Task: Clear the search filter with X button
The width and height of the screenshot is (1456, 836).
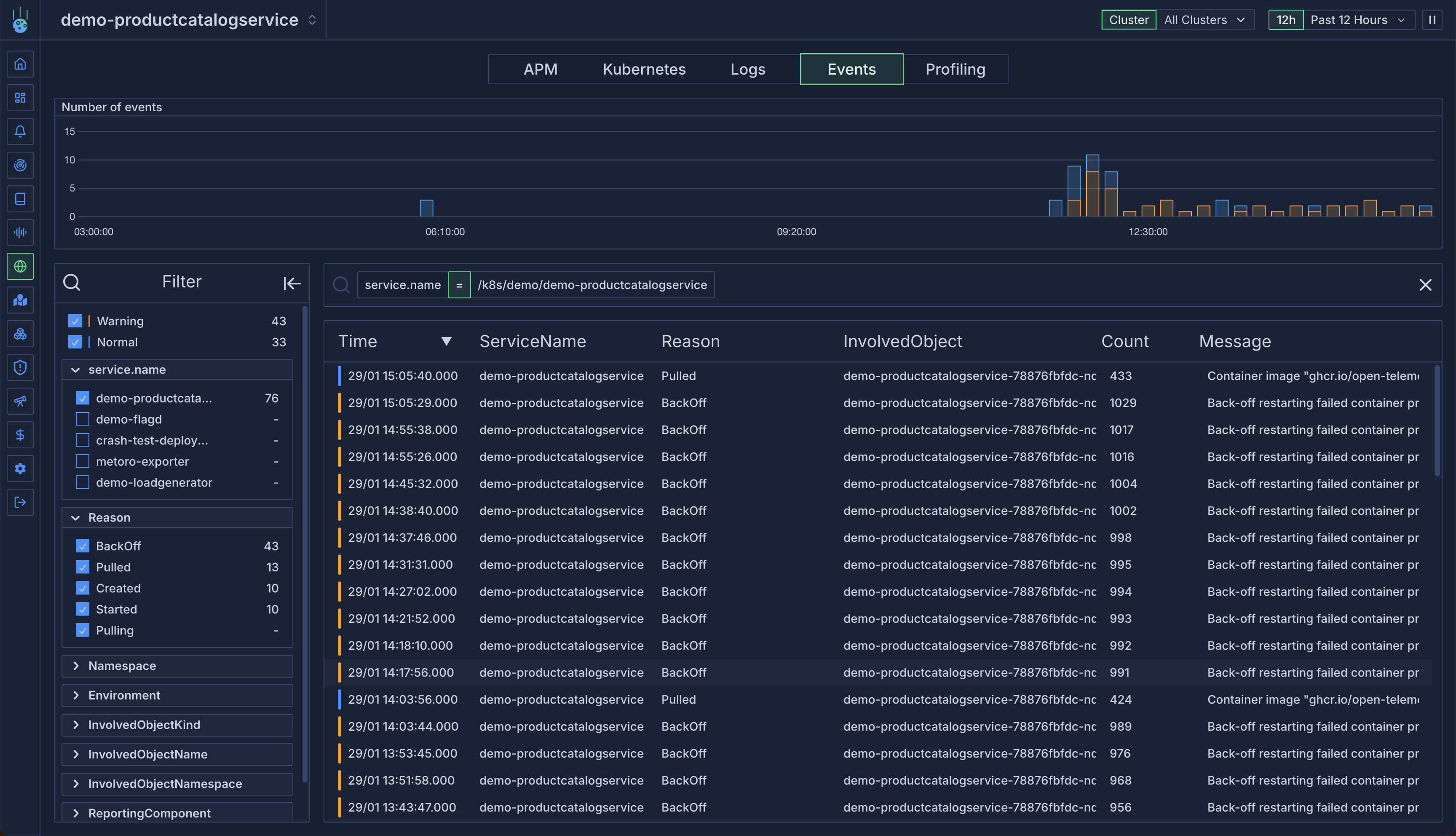Action: coord(1425,285)
